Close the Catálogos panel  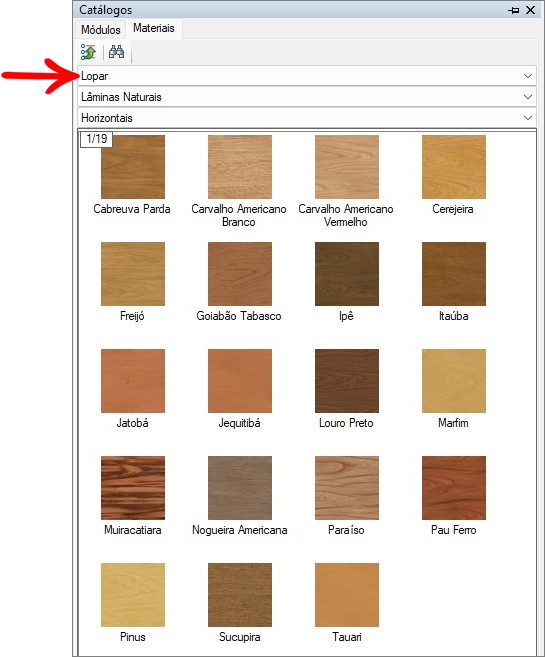pos(530,10)
